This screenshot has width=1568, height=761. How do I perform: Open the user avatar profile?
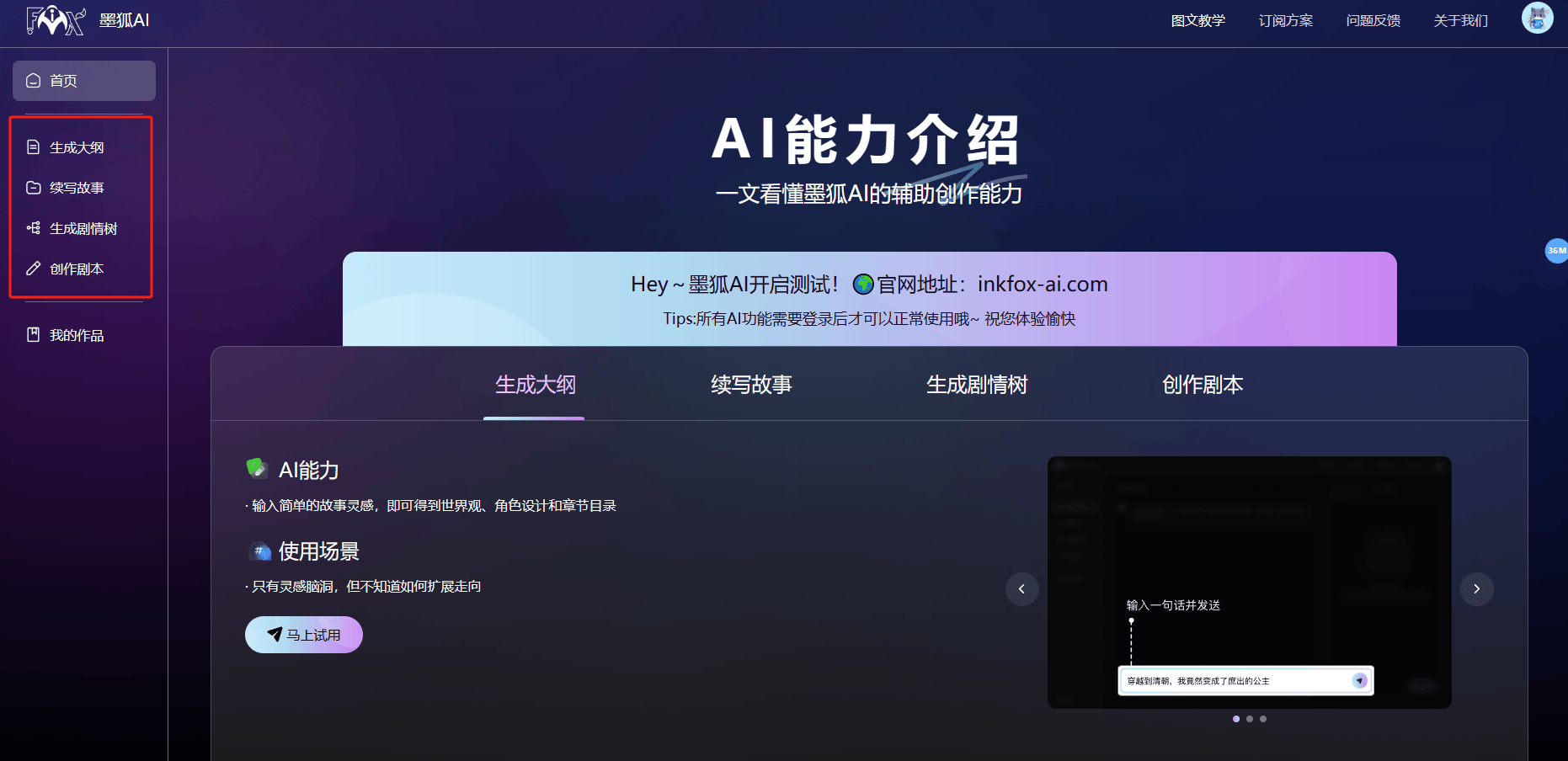click(1537, 18)
